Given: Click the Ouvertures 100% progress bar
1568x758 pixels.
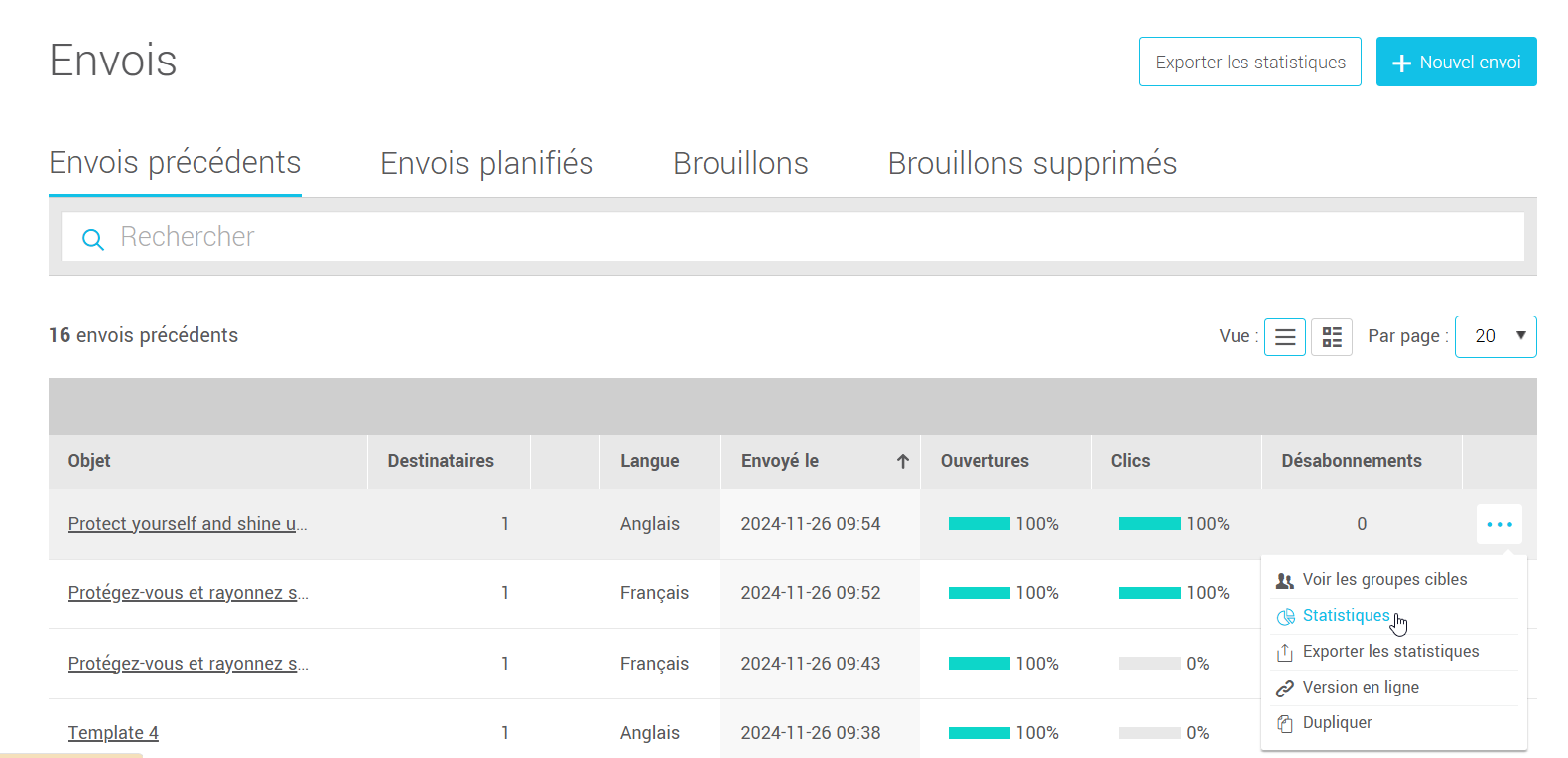Looking at the screenshot, I should coord(980,523).
